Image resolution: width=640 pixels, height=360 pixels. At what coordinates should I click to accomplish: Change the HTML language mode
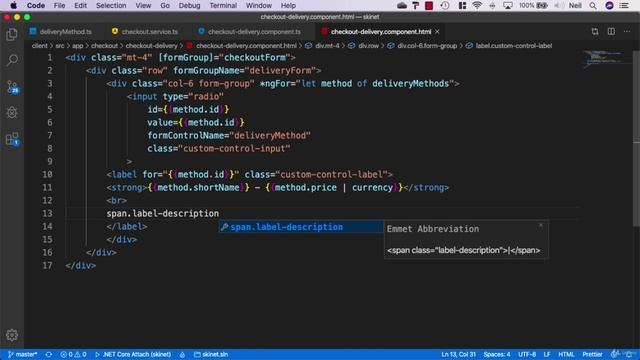[566, 354]
